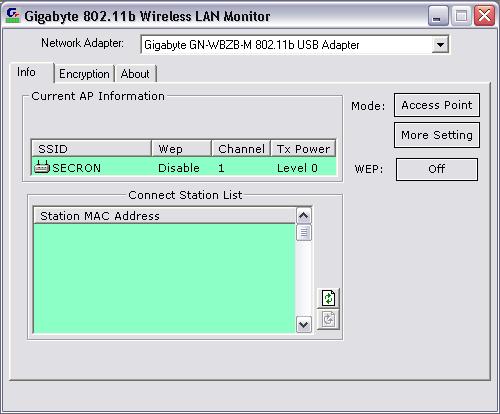The width and height of the screenshot is (500, 414).
Task: Click the access point icon beside SECRON
Action: pyautogui.click(x=42, y=167)
